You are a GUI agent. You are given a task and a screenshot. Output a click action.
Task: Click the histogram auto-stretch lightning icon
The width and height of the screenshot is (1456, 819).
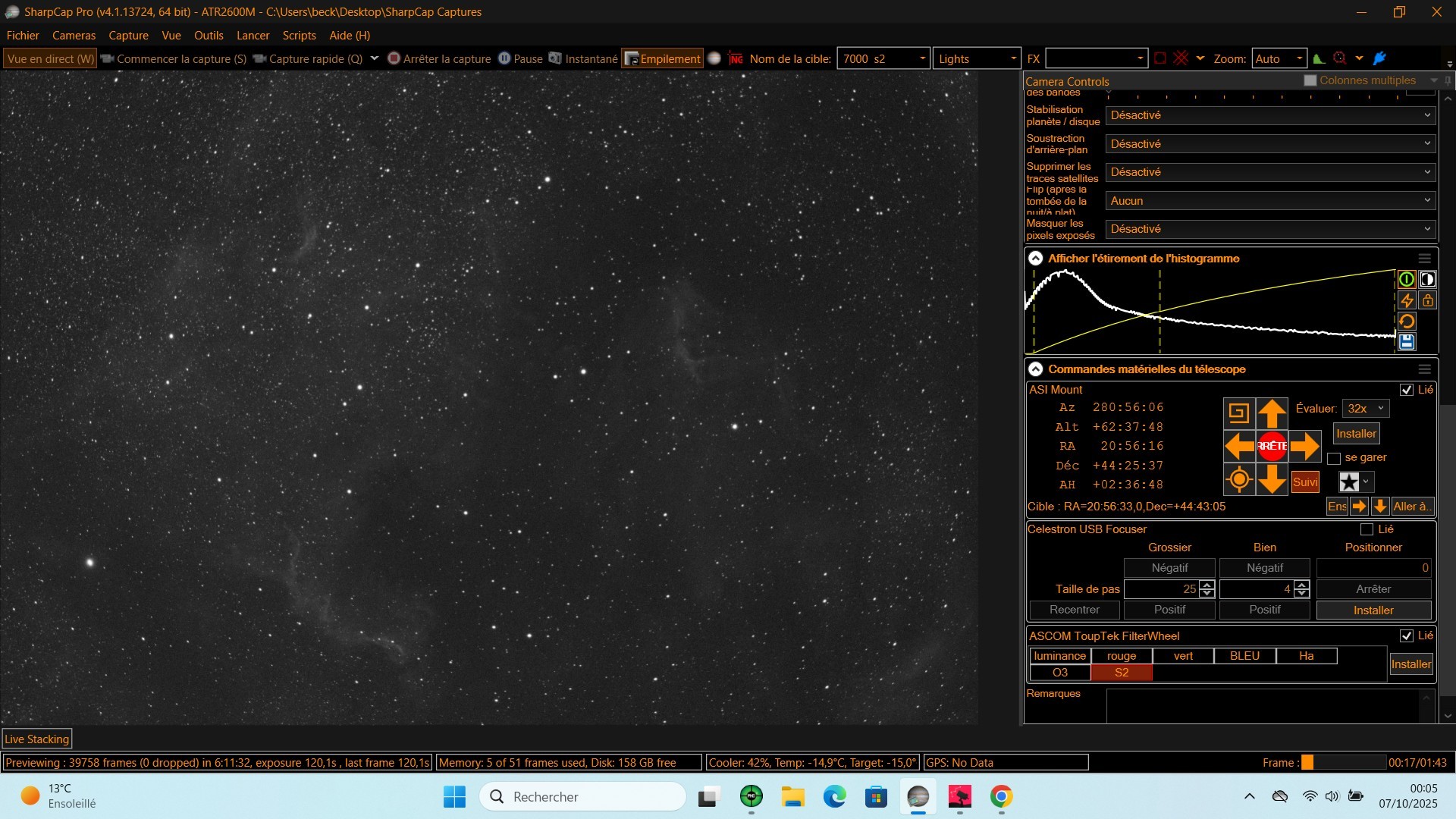coord(1407,301)
